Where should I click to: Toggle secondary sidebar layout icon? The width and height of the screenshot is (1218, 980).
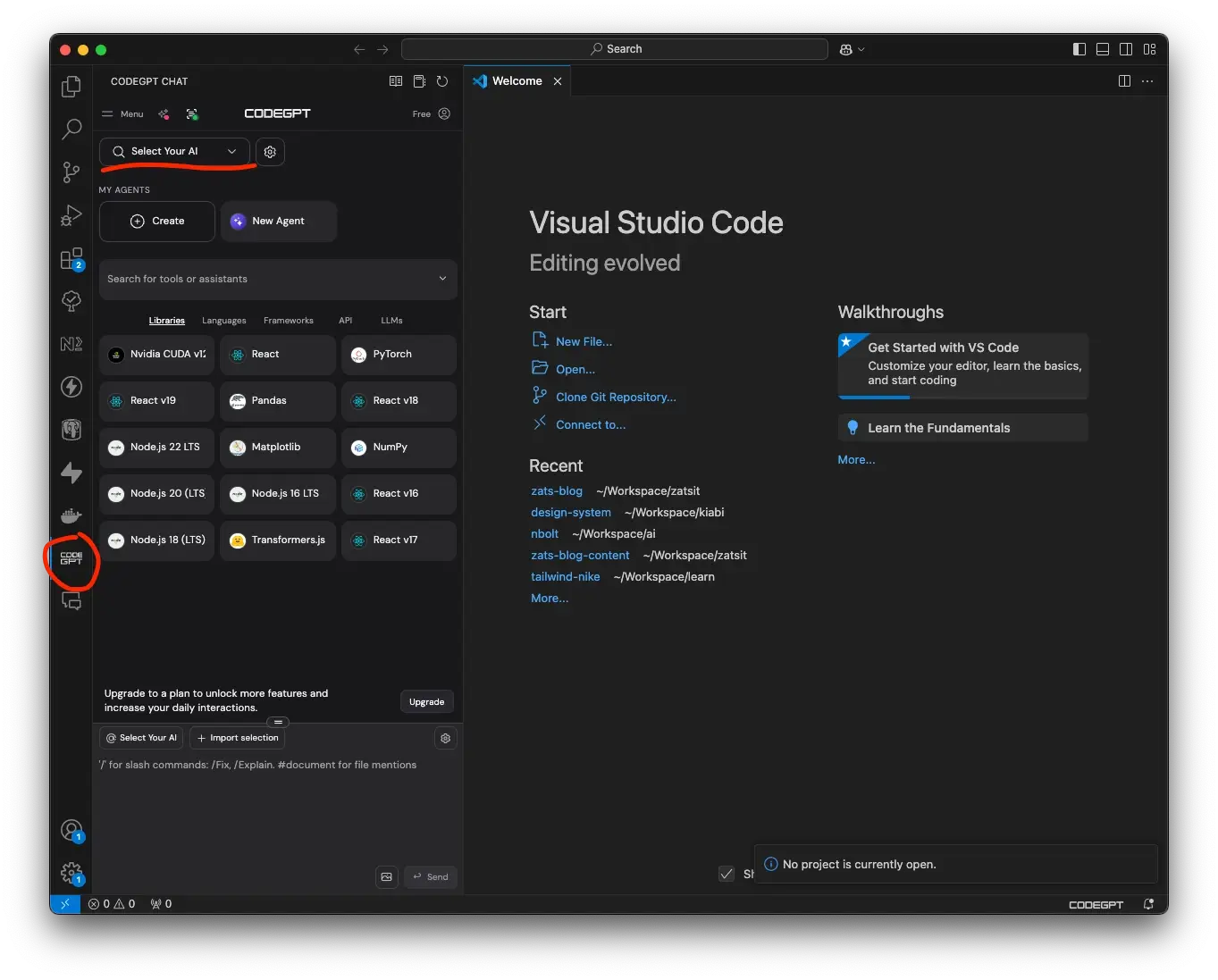pos(1126,49)
